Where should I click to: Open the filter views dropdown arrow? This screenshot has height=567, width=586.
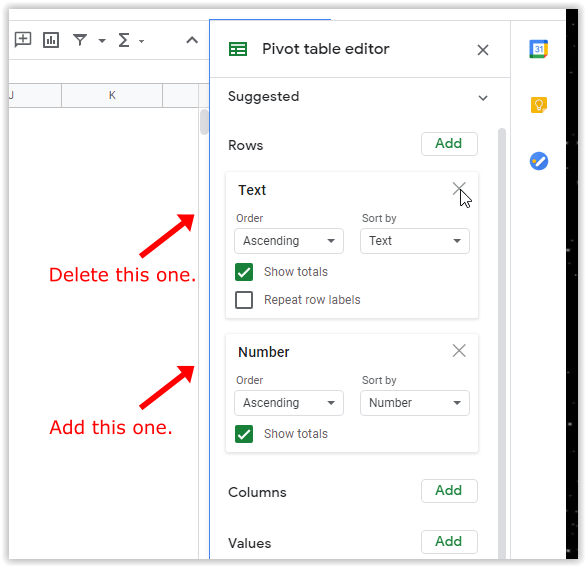pos(102,41)
